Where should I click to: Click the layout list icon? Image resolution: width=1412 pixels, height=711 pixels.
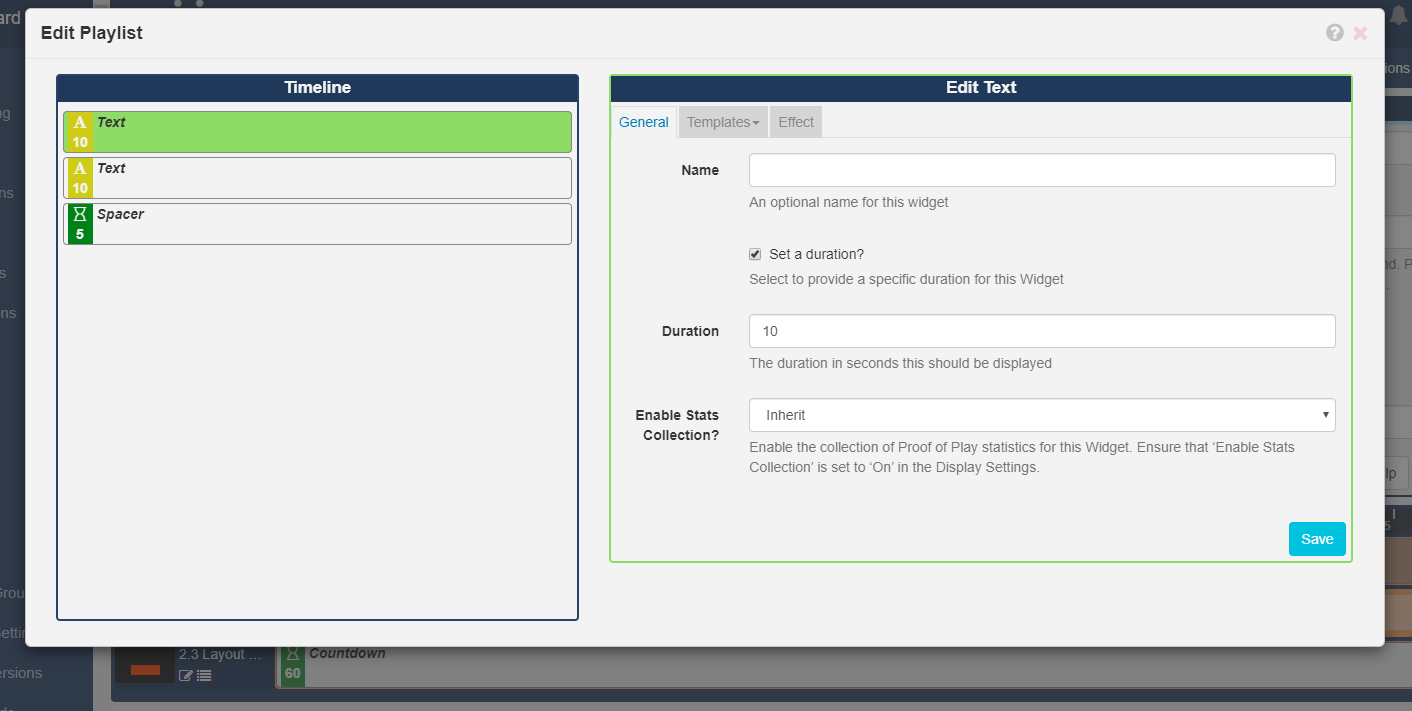(204, 676)
